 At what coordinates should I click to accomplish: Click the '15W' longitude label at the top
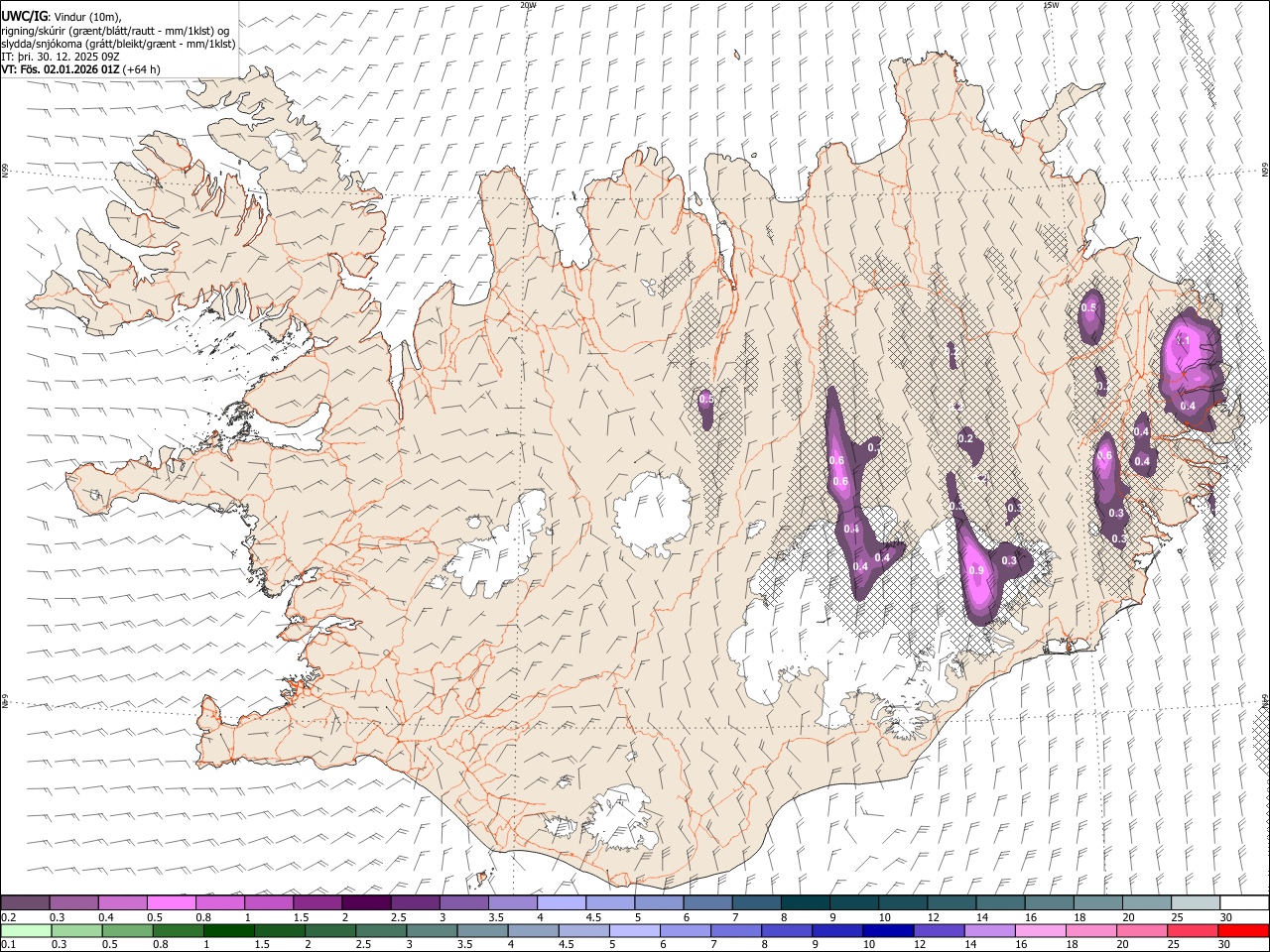point(1051,5)
